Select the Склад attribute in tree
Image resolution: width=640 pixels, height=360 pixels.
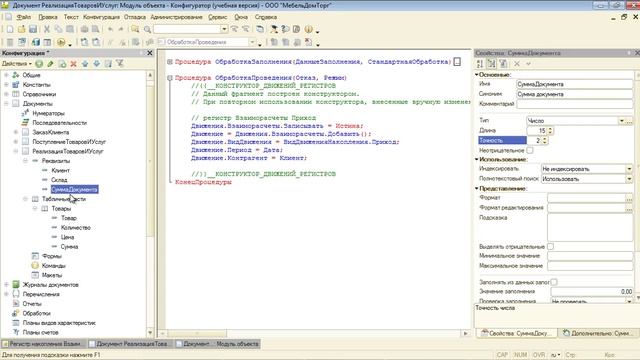[59, 180]
